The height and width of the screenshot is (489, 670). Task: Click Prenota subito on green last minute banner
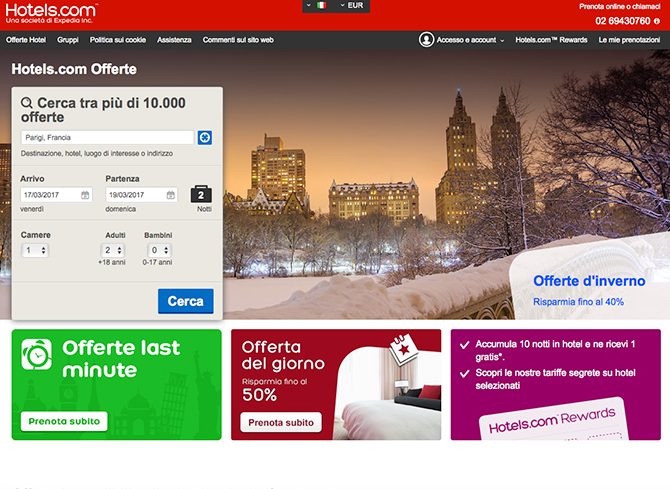pos(64,421)
